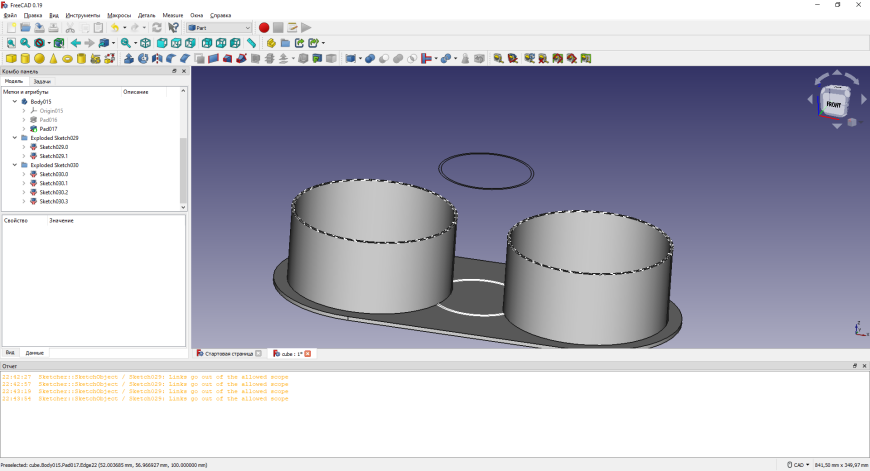Create a torus primitive solid
This screenshot has width=870, height=471.
(x=67, y=58)
